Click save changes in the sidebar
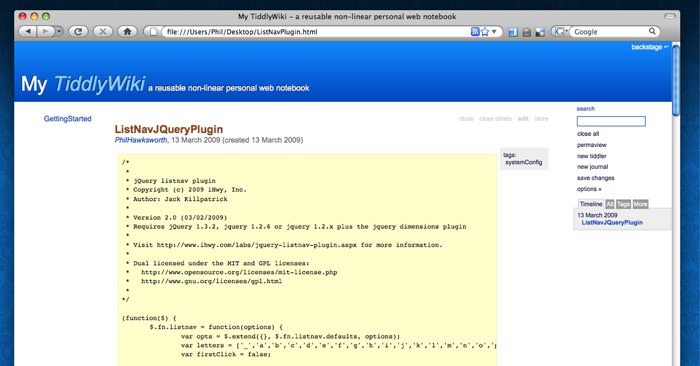Screen dimensions: 700x366 [x=596, y=178]
